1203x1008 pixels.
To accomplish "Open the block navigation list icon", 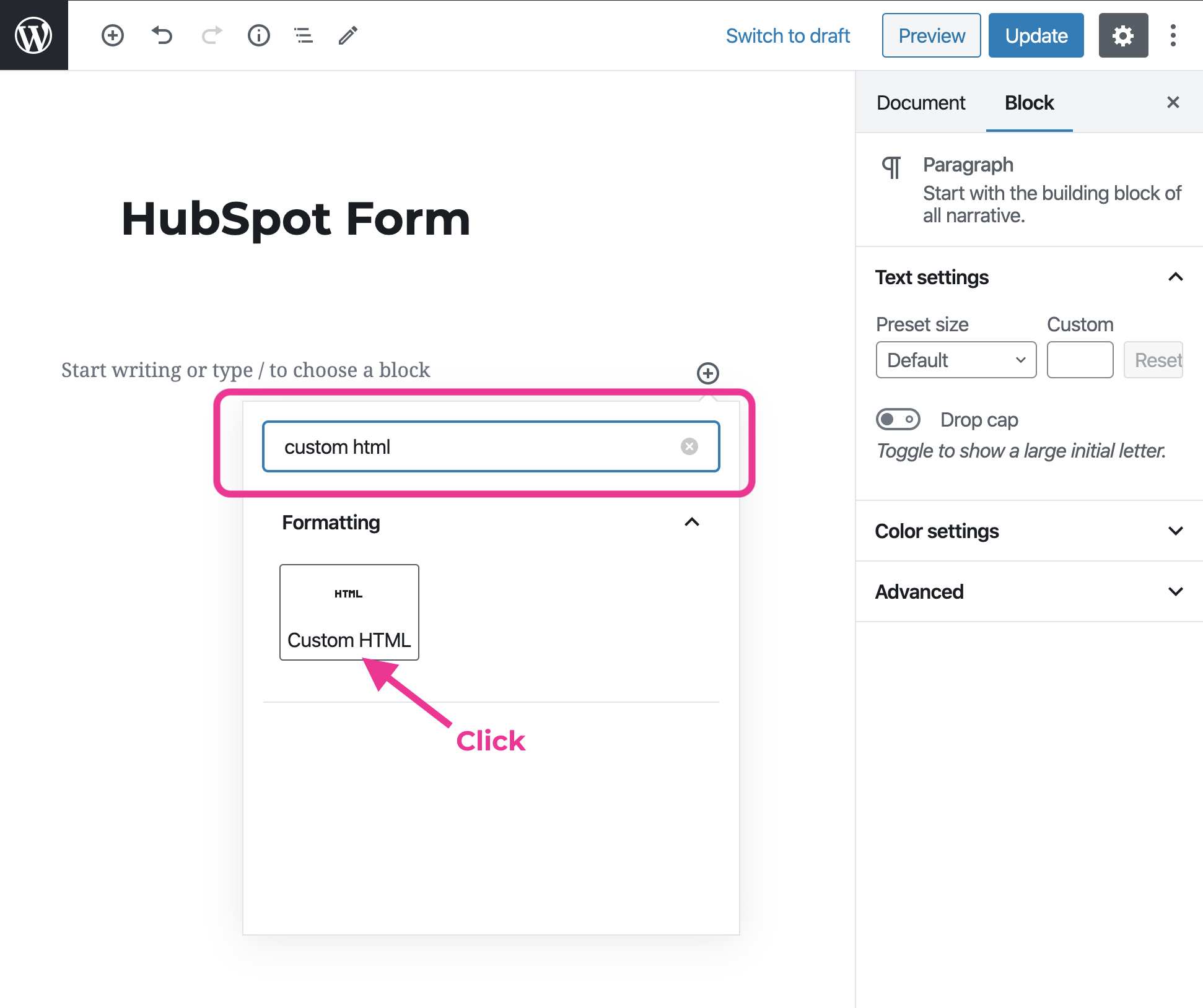I will click(304, 35).
